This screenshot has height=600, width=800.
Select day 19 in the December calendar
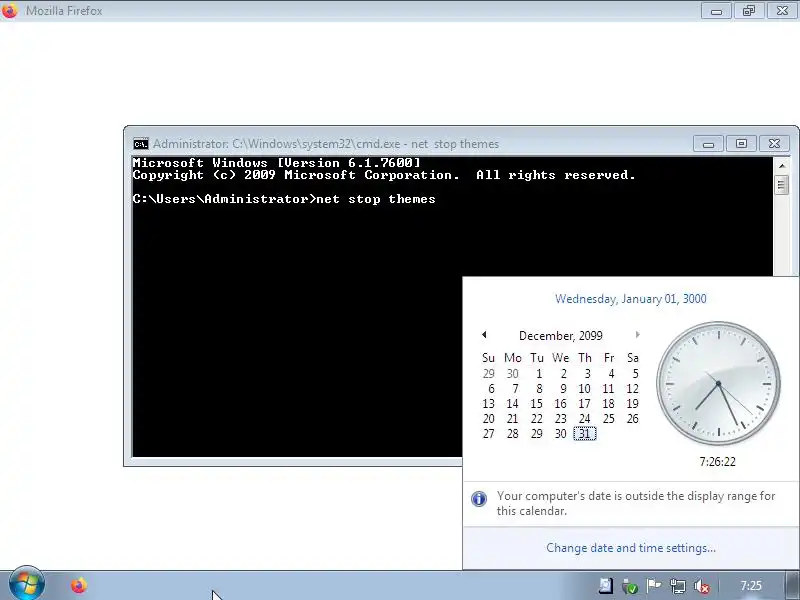coord(633,404)
